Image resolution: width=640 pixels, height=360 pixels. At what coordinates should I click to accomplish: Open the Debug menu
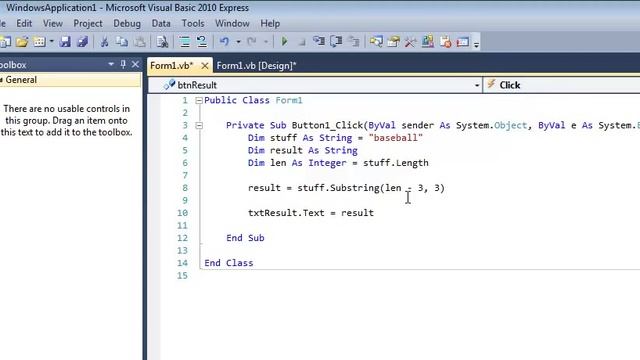tap(127, 24)
